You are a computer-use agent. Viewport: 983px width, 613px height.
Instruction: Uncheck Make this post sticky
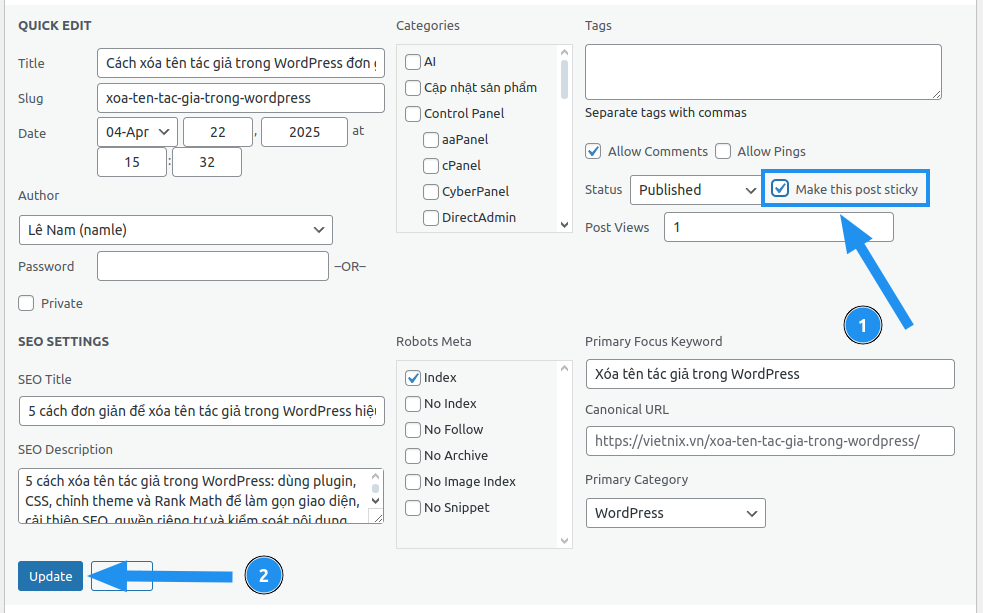click(781, 189)
